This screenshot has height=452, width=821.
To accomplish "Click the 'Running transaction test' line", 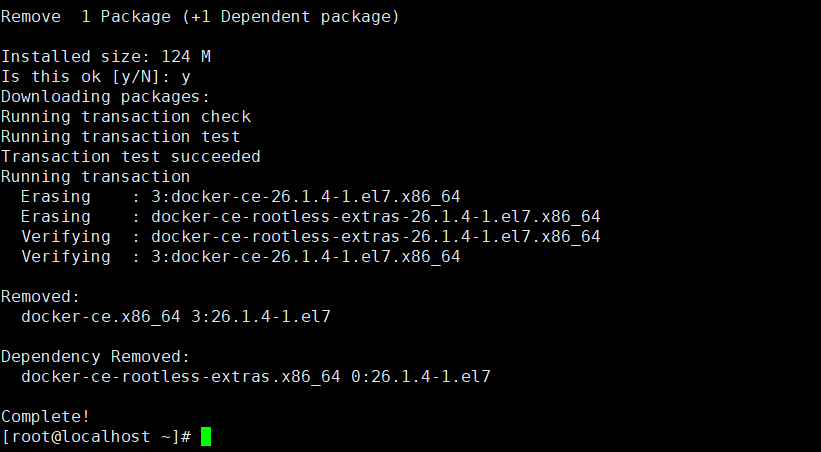I will (120, 137).
